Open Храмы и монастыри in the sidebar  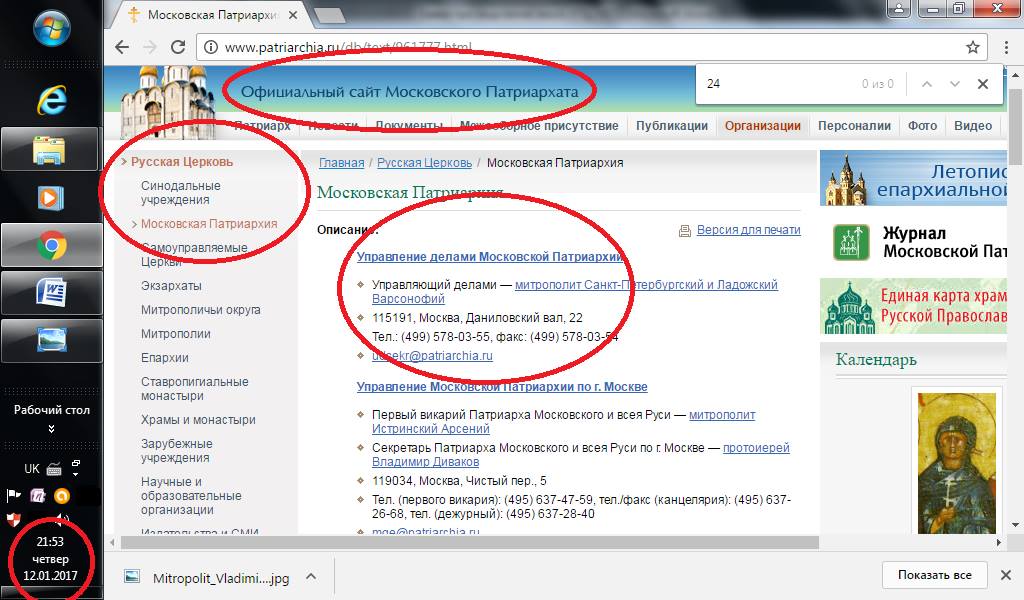click(198, 420)
